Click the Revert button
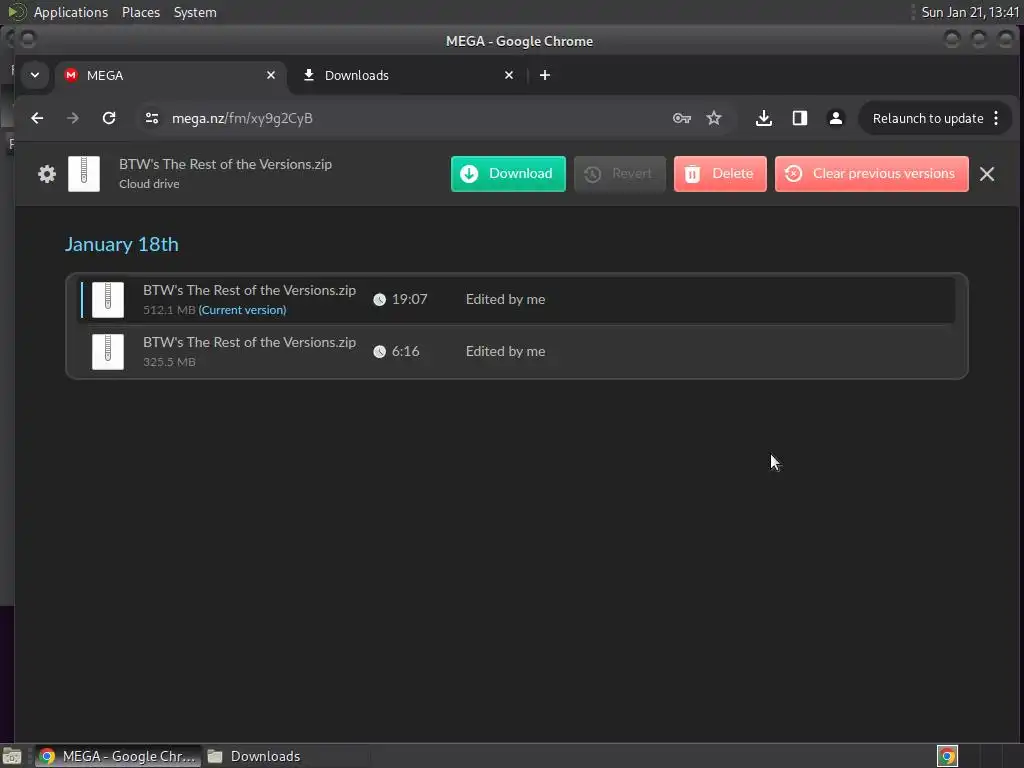Screen dimensions: 1024x768 [x=620, y=174]
